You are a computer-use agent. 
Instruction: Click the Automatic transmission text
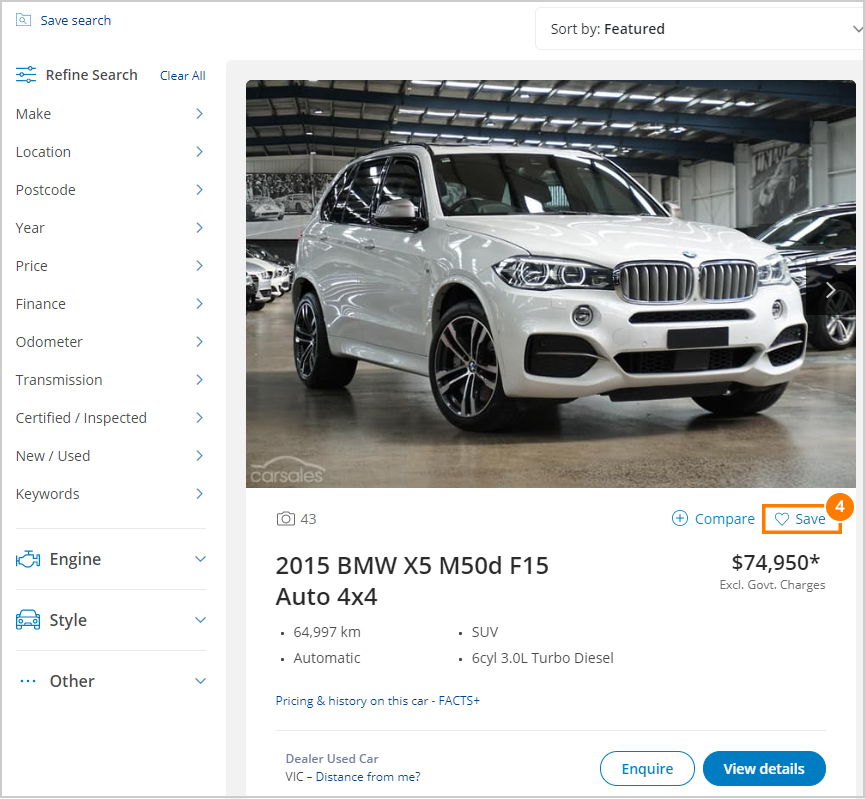pos(327,658)
